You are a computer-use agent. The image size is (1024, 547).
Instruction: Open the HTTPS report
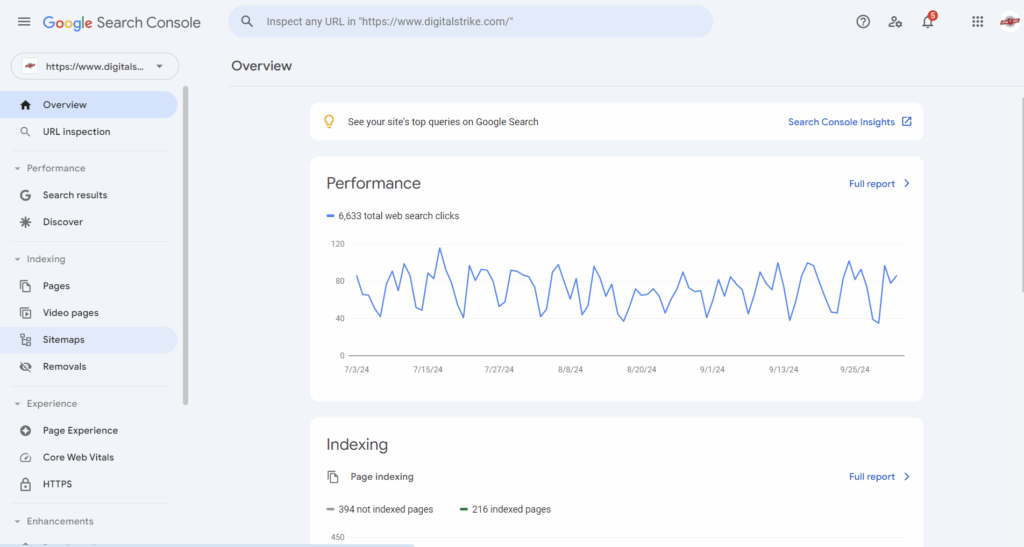point(89,484)
